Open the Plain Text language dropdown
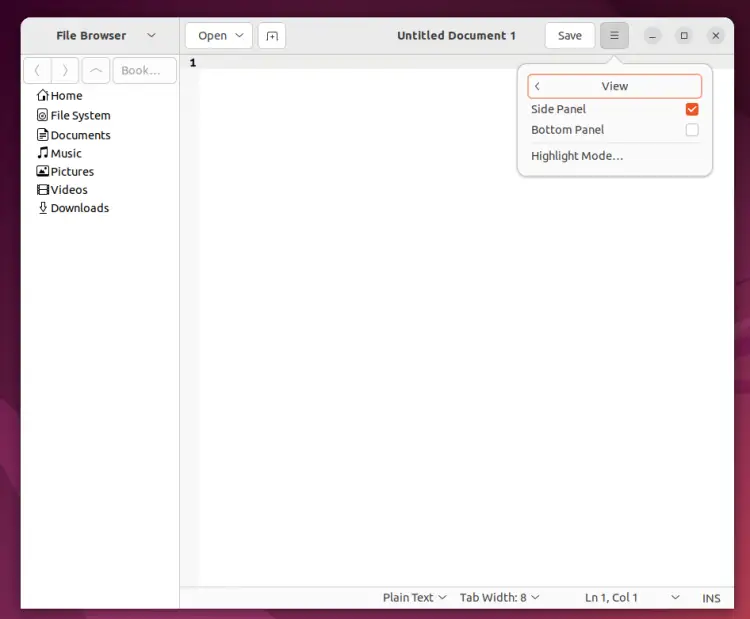This screenshot has height=619, width=750. tap(414, 597)
